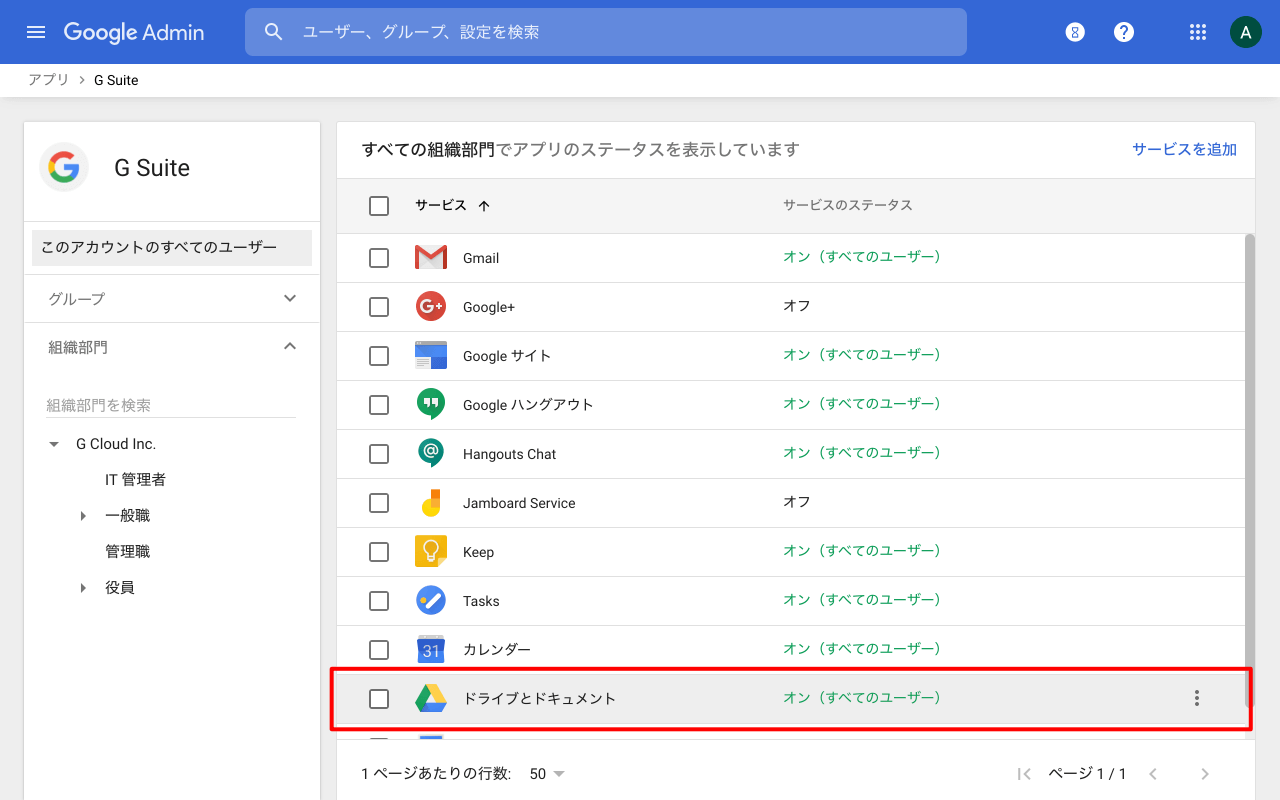Click the Hangouts Chat icon
Screen dimensions: 1280x800
point(431,453)
